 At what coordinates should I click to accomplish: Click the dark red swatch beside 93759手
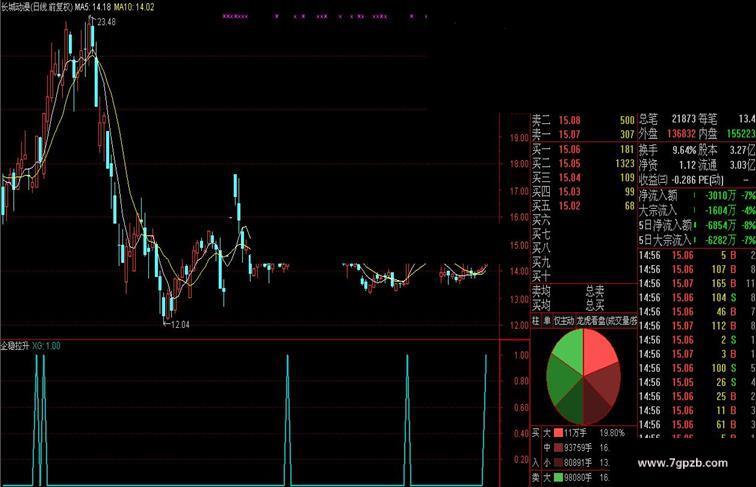558,448
